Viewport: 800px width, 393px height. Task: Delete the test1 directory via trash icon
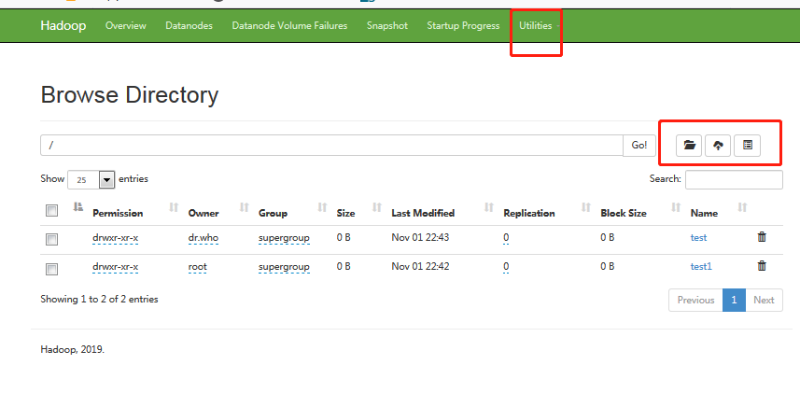point(762,266)
